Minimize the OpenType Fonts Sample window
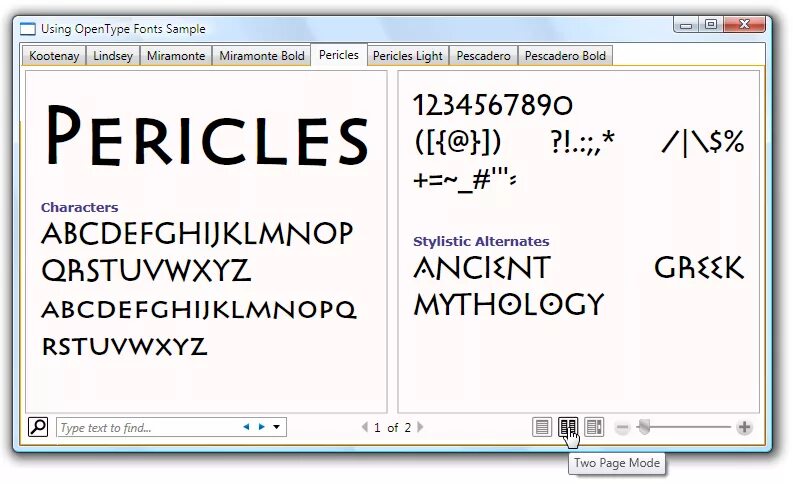The image size is (793, 484). click(686, 25)
